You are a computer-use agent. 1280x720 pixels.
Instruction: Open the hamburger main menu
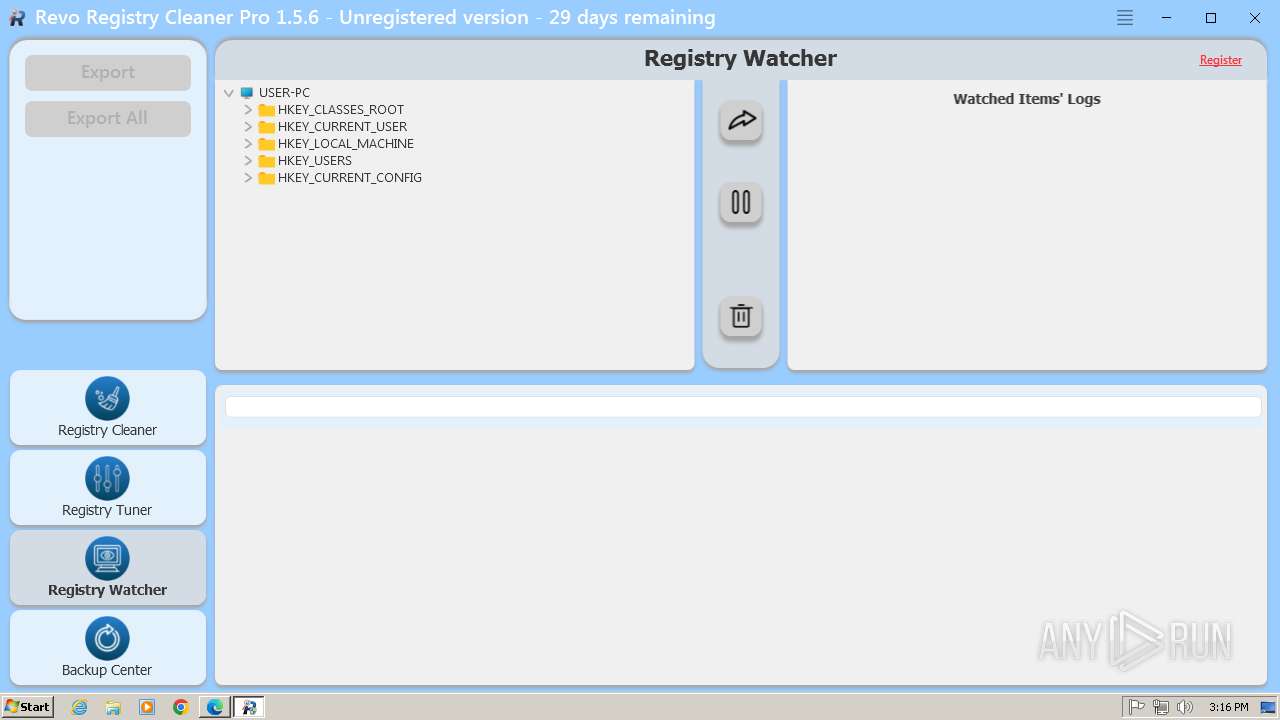pyautogui.click(x=1125, y=18)
